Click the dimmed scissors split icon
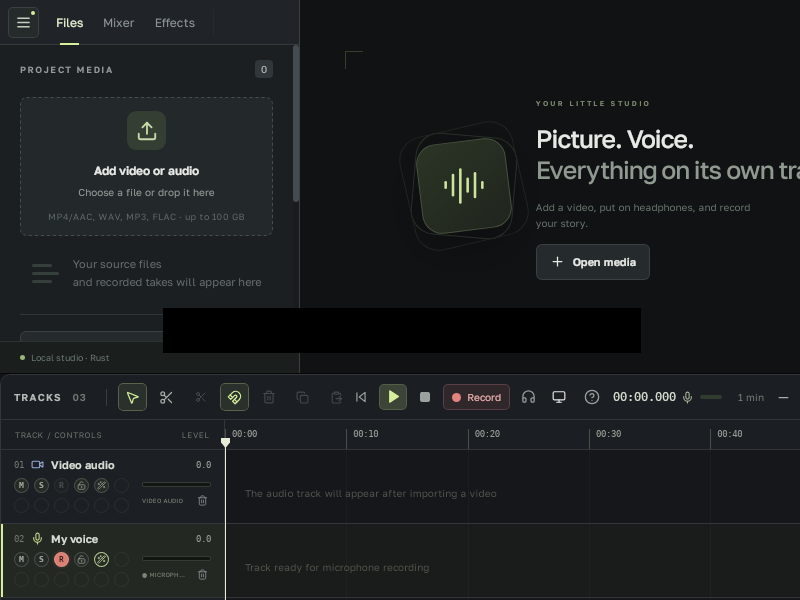This screenshot has height=600, width=800. click(x=201, y=397)
